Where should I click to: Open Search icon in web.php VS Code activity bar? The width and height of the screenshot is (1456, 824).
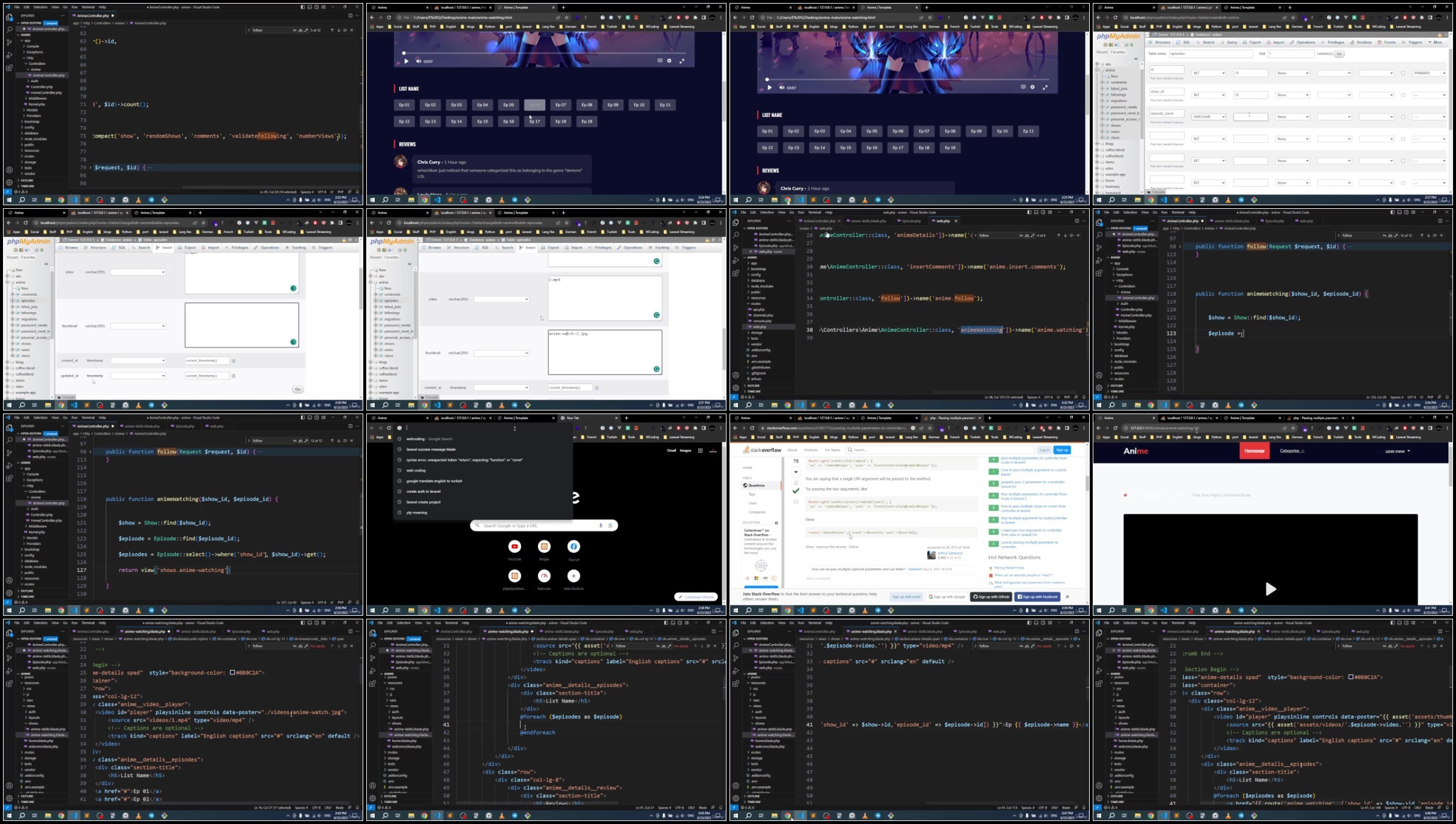click(x=736, y=235)
